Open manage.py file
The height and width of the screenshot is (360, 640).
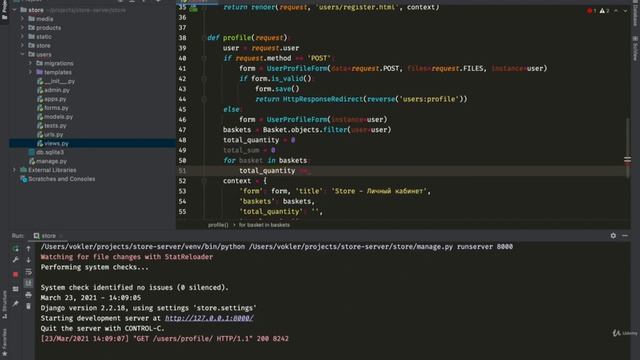[48, 161]
